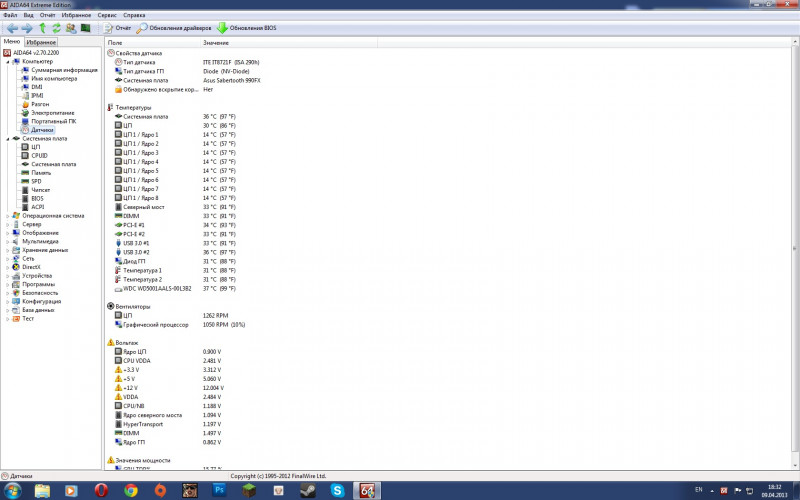Open Opera from the taskbar

[101, 490]
